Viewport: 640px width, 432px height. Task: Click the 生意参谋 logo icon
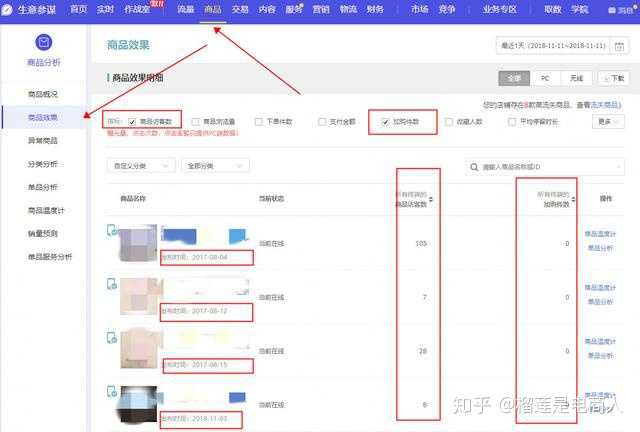point(7,9)
